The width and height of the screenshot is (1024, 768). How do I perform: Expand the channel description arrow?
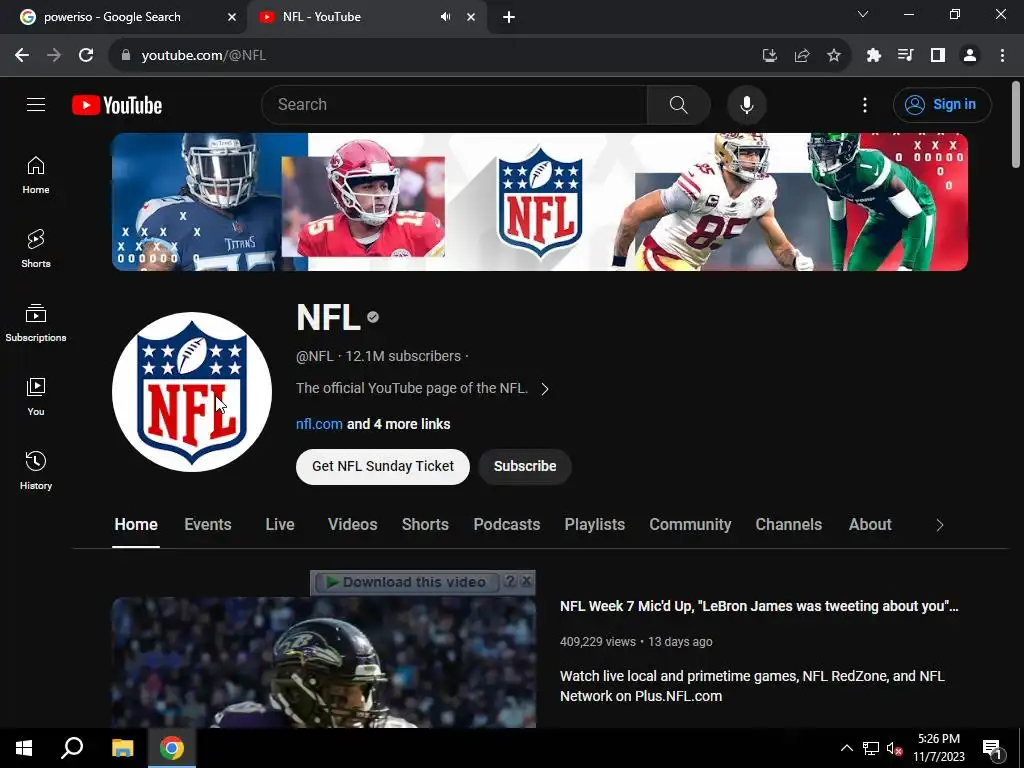click(545, 389)
